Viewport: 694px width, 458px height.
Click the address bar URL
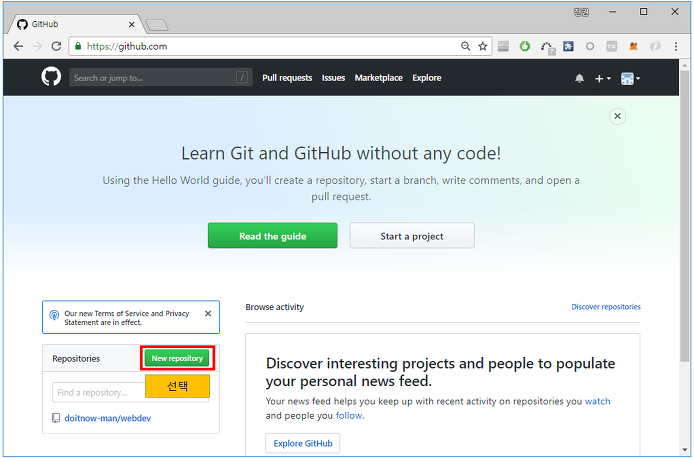(127, 46)
